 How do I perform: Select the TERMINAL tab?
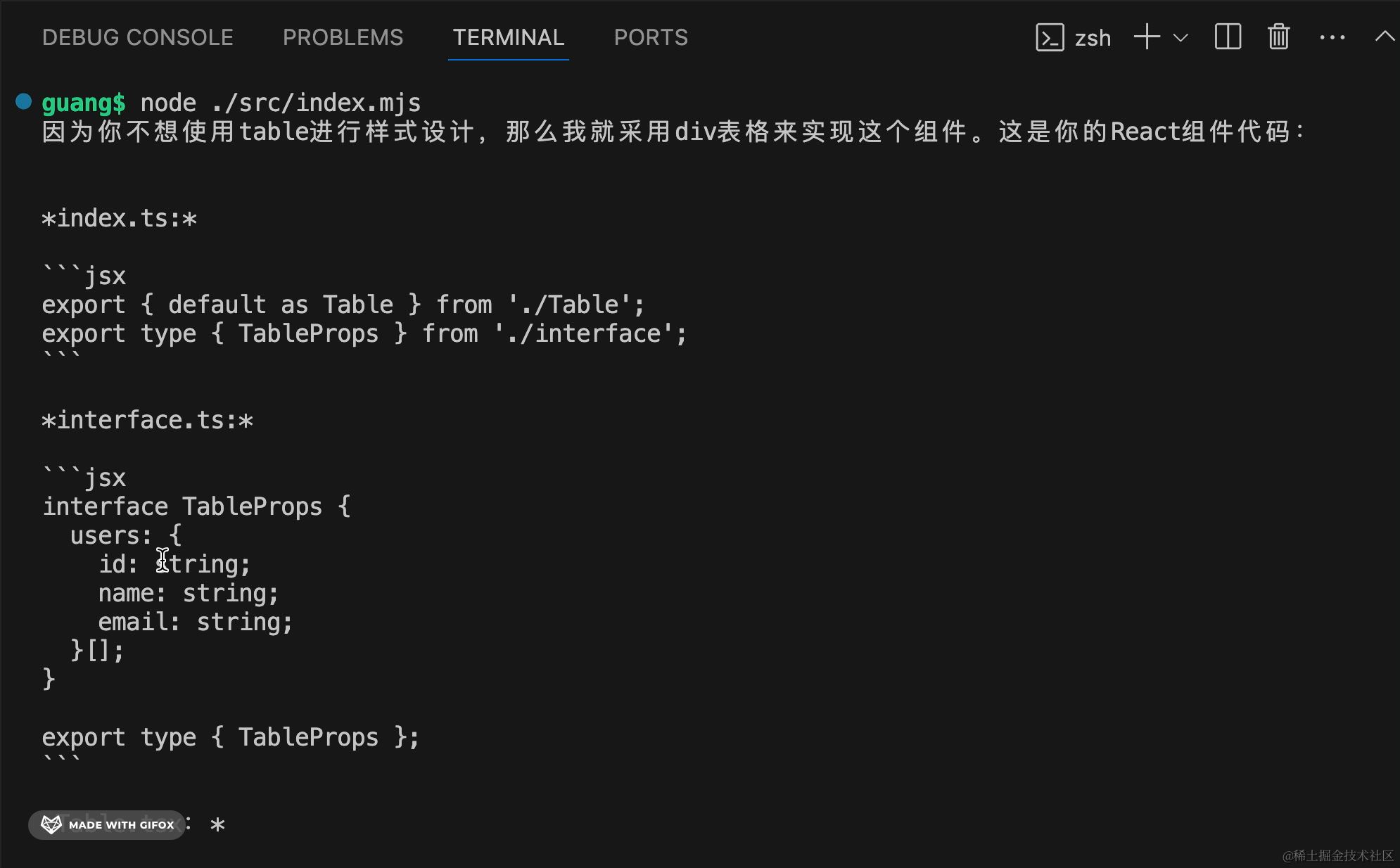click(508, 37)
